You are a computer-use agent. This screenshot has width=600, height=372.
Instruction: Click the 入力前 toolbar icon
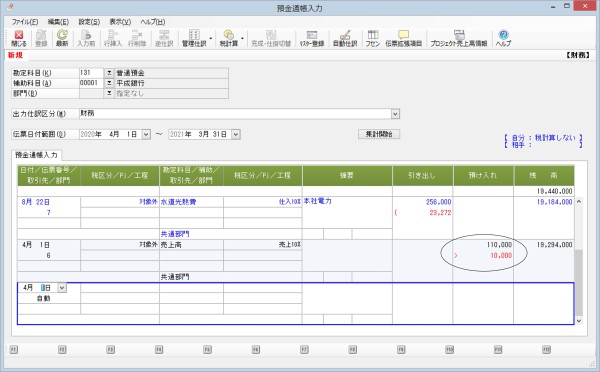(86, 38)
